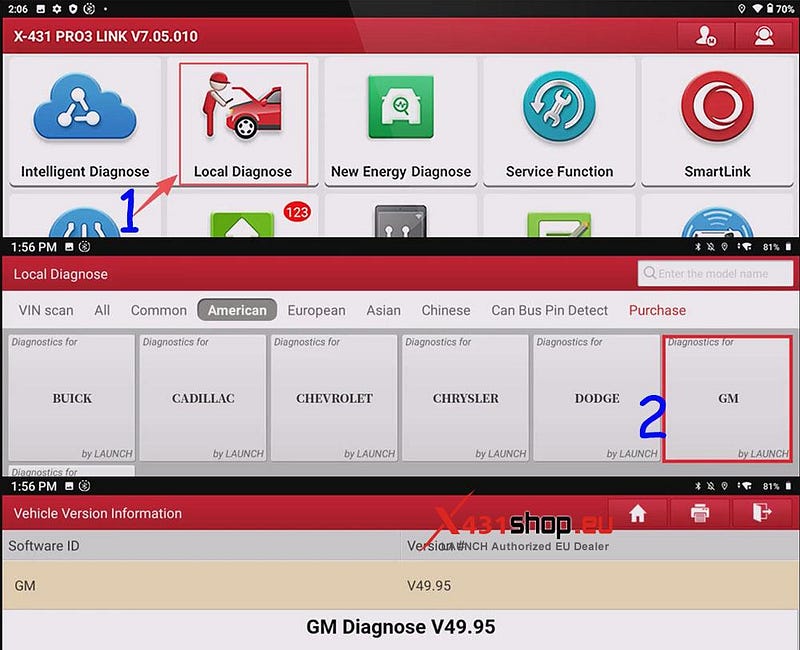The height and width of the screenshot is (650, 800).
Task: Open Can Bus Pin Detect tab
Action: [549, 310]
